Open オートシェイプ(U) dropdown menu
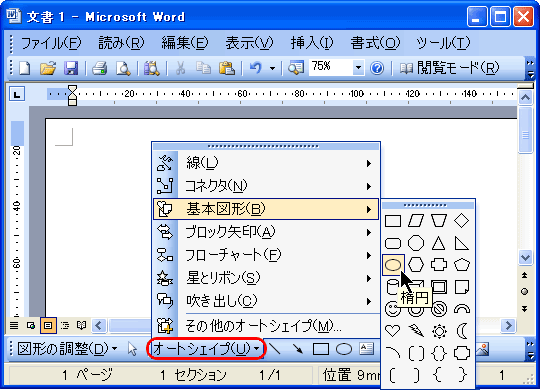This screenshot has width=540, height=390. coord(206,349)
